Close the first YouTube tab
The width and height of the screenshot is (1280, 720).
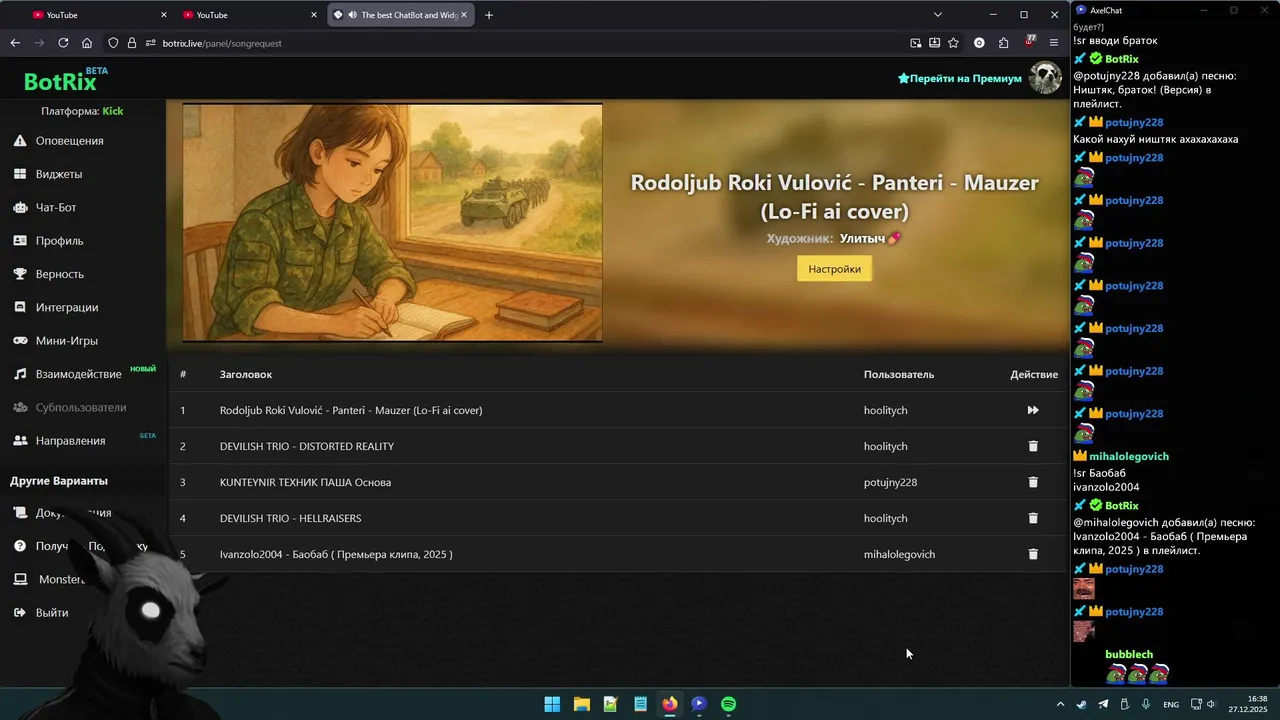click(164, 15)
